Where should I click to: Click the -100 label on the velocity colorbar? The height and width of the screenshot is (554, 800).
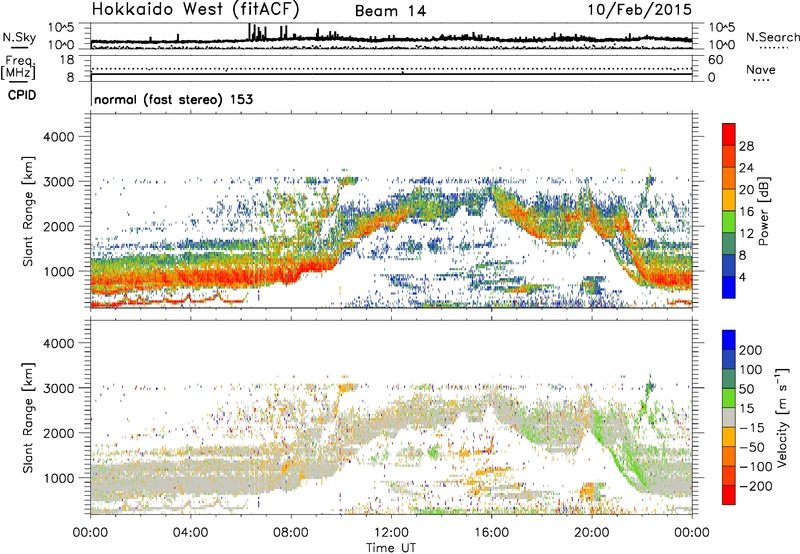coord(756,466)
